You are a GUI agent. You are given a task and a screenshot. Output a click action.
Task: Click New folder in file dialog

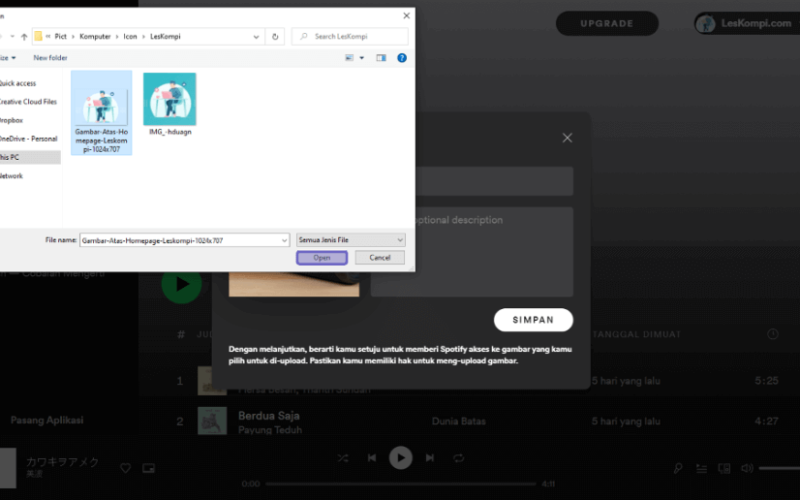coord(50,58)
